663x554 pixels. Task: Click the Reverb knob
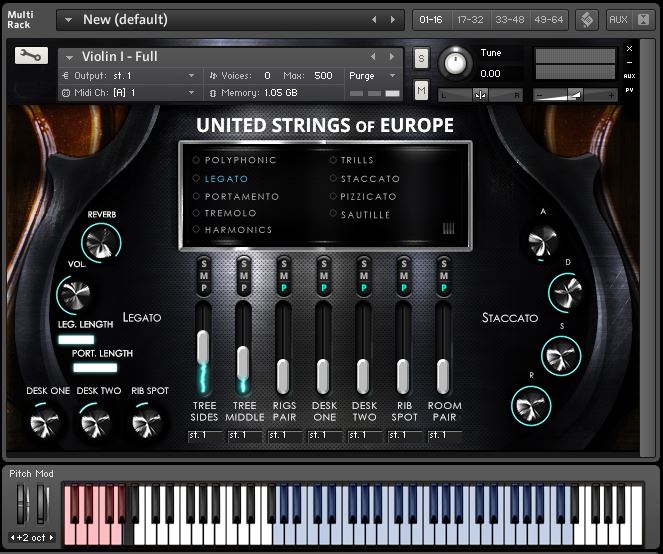[x=100, y=241]
